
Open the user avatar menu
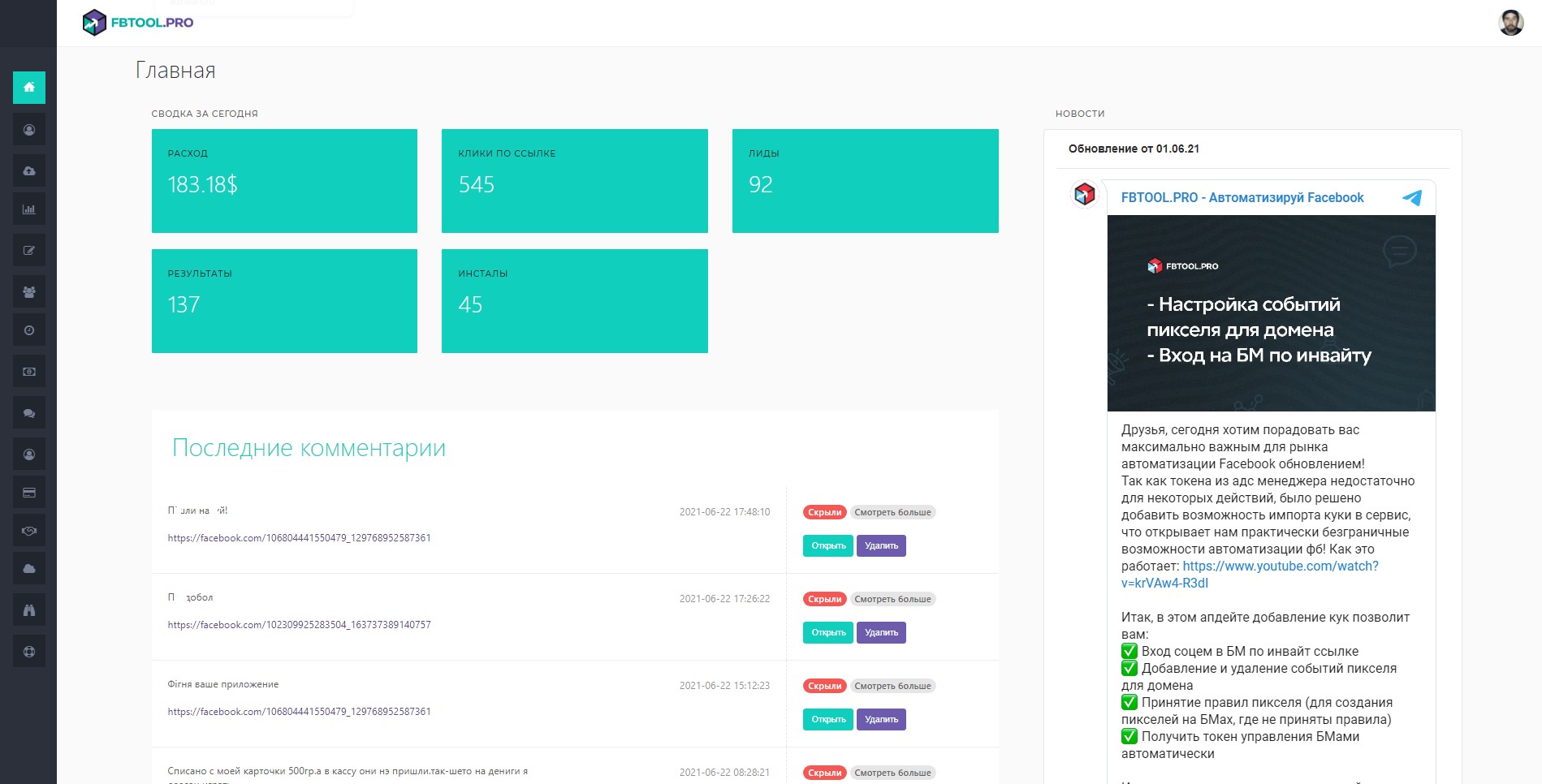(x=1510, y=23)
